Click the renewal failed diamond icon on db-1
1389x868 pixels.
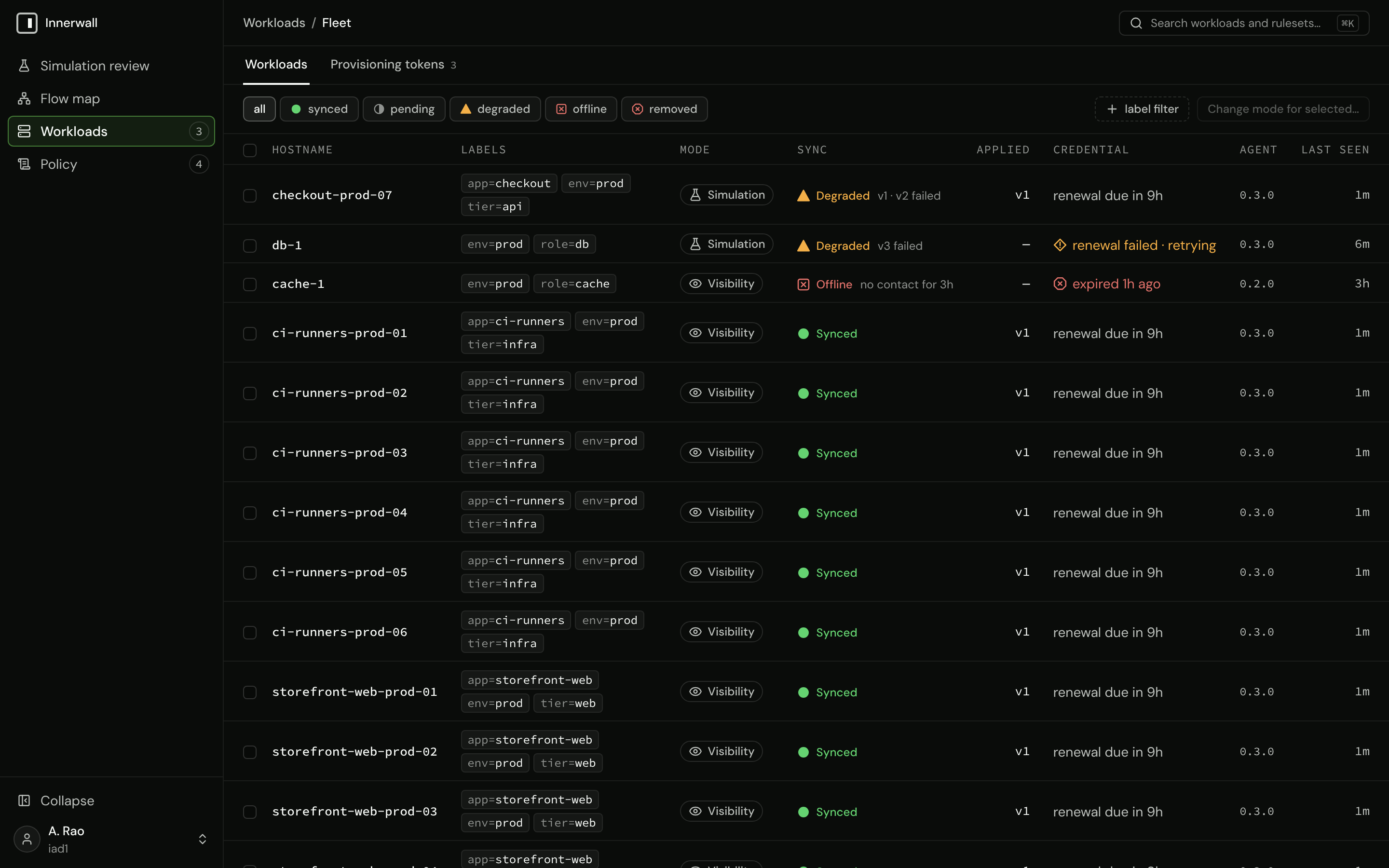(x=1060, y=245)
